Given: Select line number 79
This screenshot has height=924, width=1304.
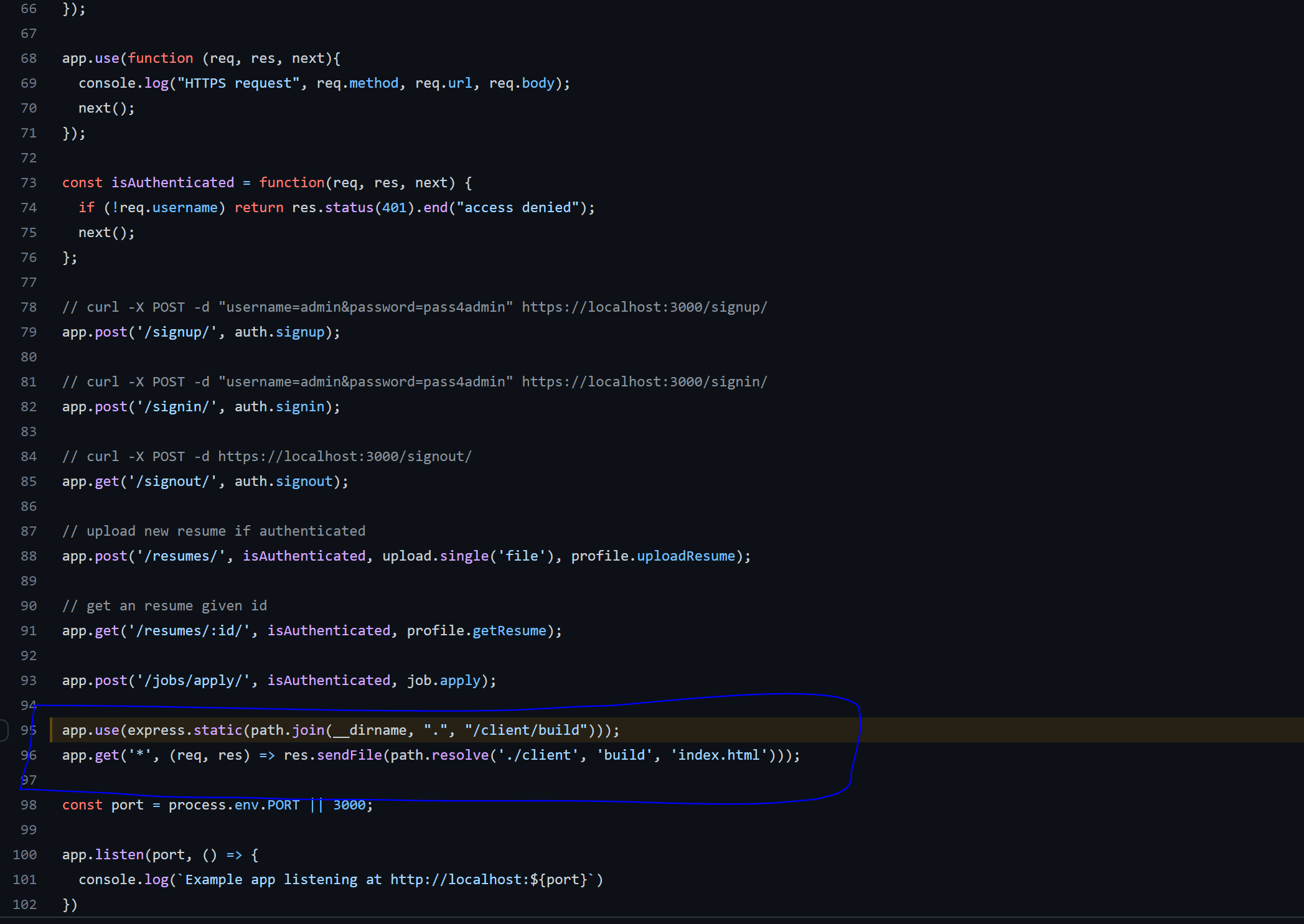Looking at the screenshot, I should tap(29, 332).
